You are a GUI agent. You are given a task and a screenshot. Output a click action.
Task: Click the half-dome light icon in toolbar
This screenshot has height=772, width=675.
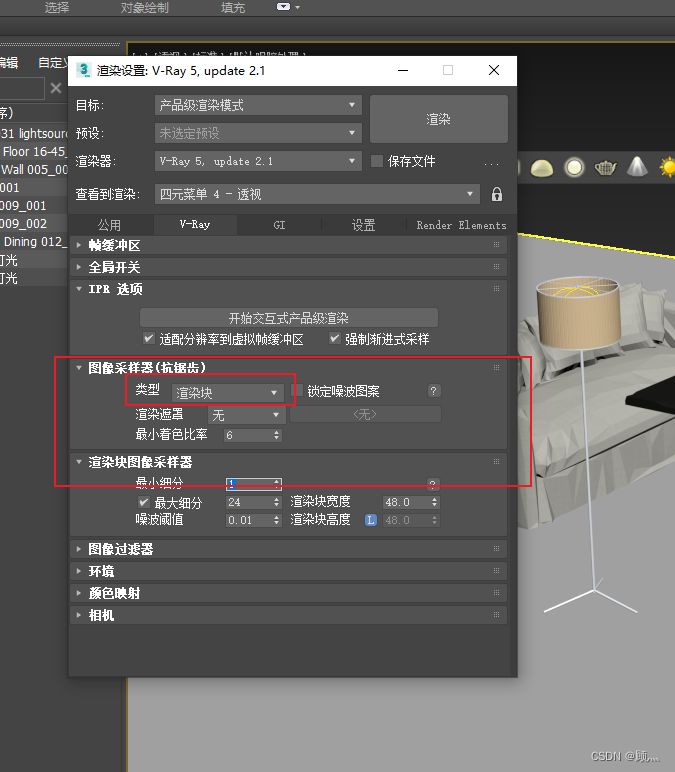[542, 168]
